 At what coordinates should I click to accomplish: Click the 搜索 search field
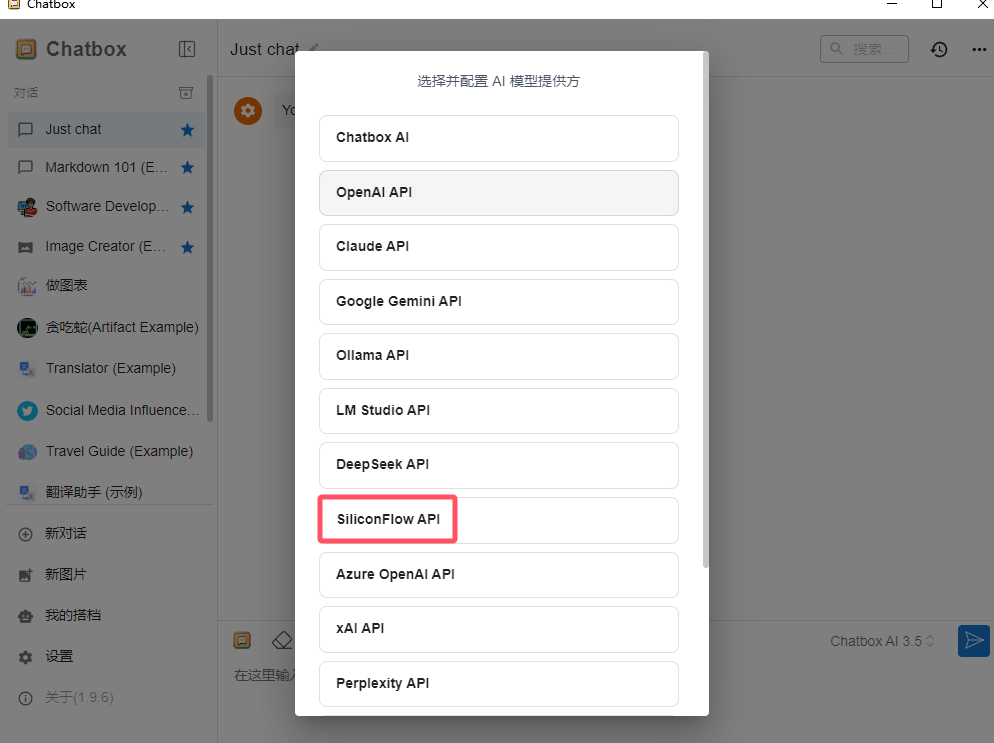click(864, 49)
